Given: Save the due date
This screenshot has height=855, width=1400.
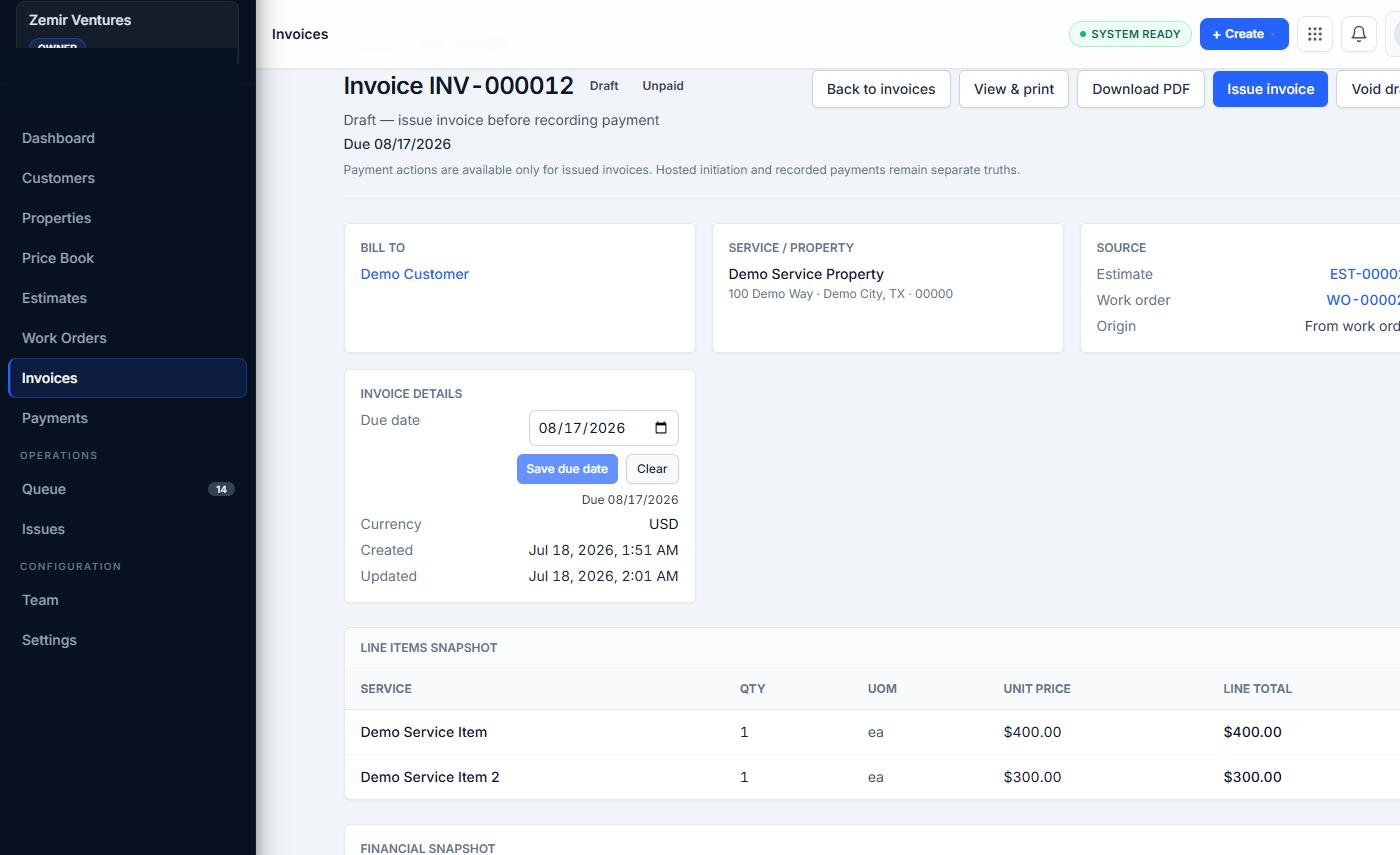Looking at the screenshot, I should [x=567, y=469].
